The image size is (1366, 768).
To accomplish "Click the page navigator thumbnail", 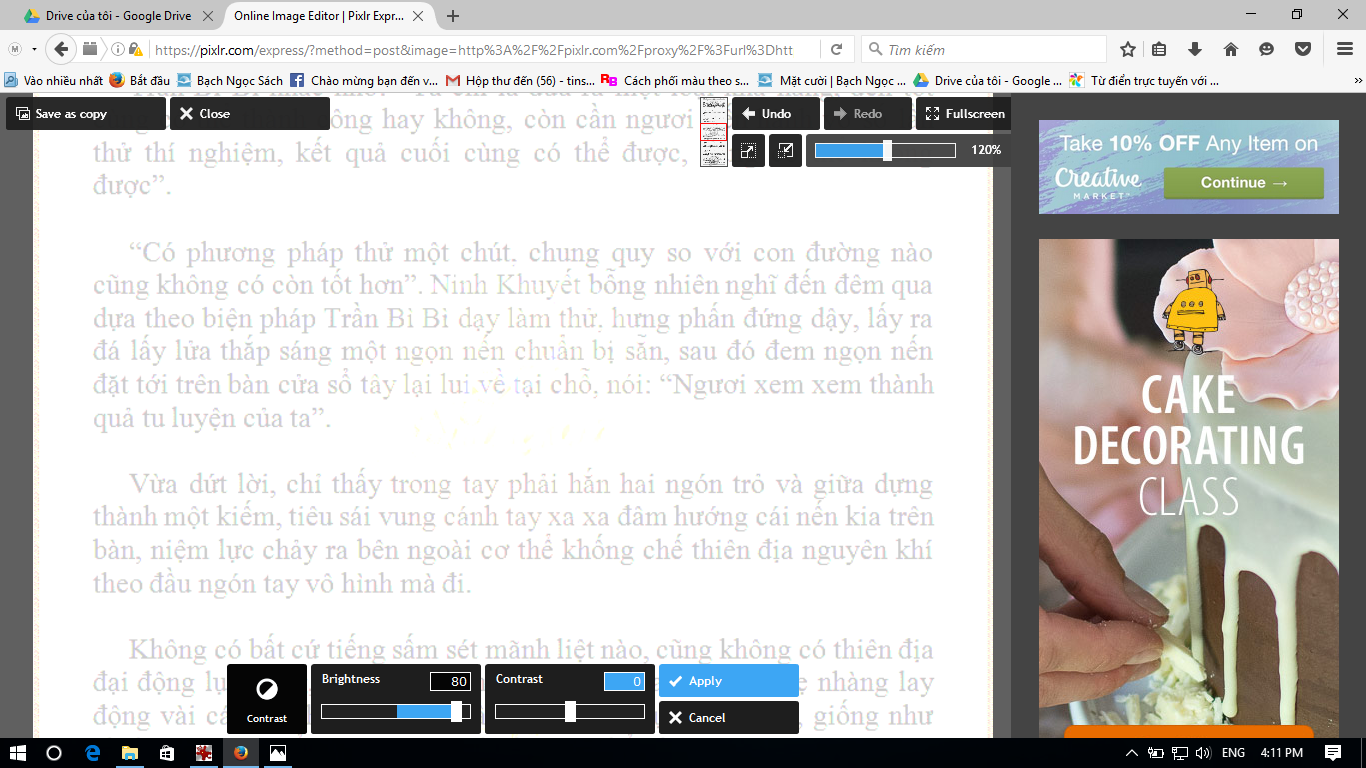I will [713, 131].
